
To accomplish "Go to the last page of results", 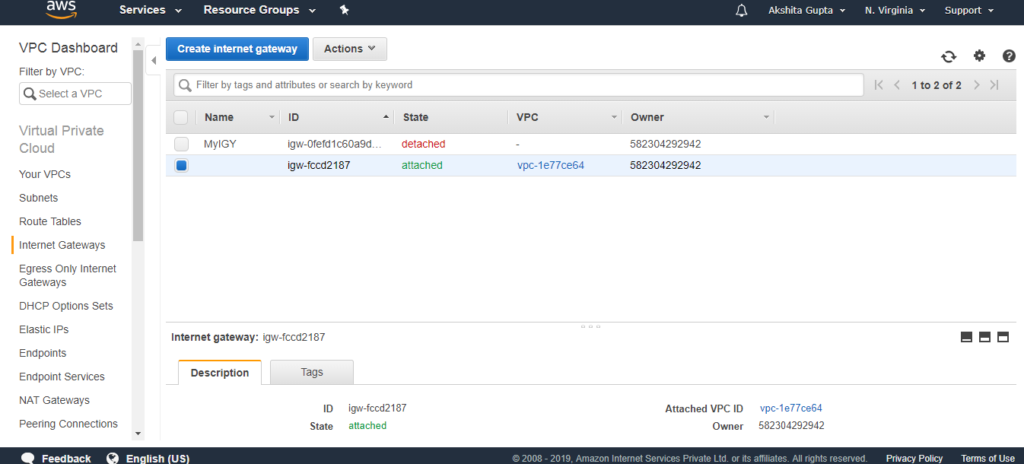I will [x=995, y=85].
